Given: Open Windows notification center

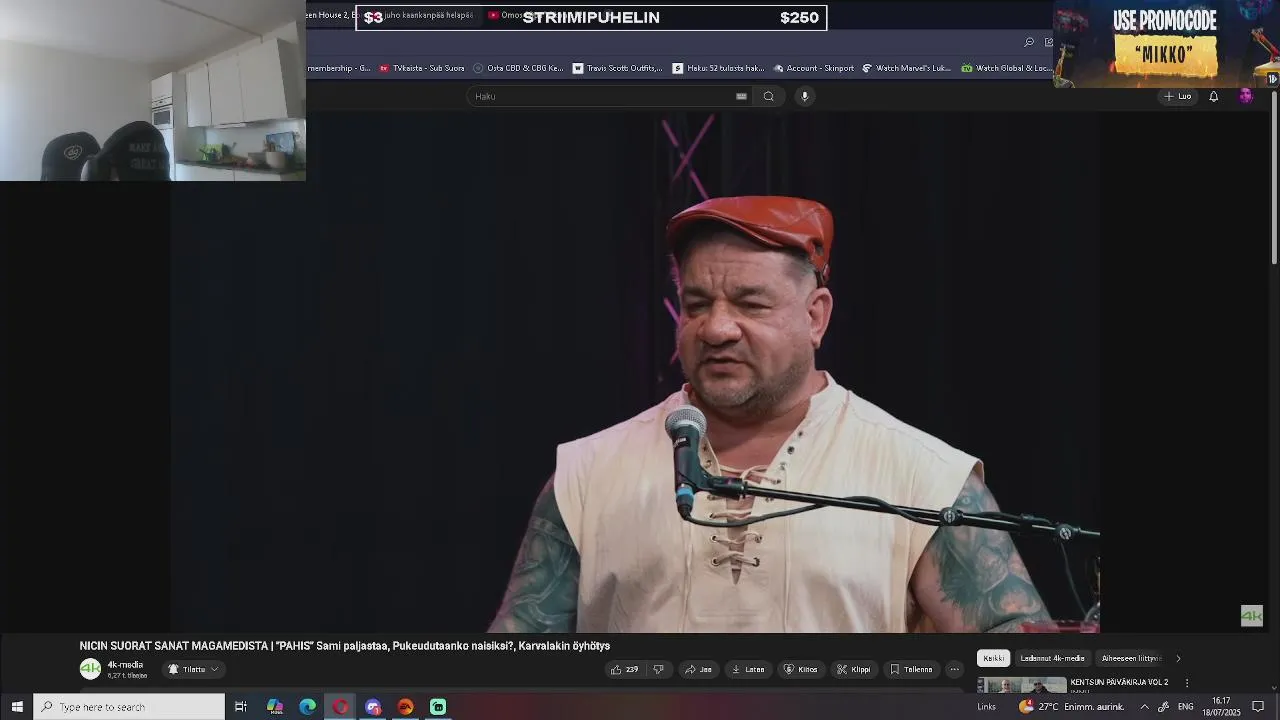Looking at the screenshot, I should pyautogui.click(x=1258, y=707).
